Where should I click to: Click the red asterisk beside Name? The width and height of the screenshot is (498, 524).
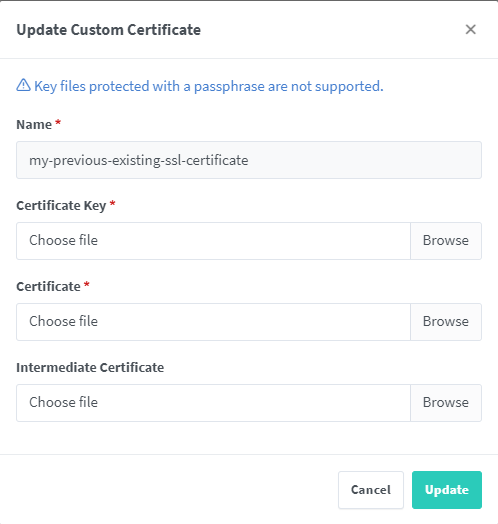(58, 122)
